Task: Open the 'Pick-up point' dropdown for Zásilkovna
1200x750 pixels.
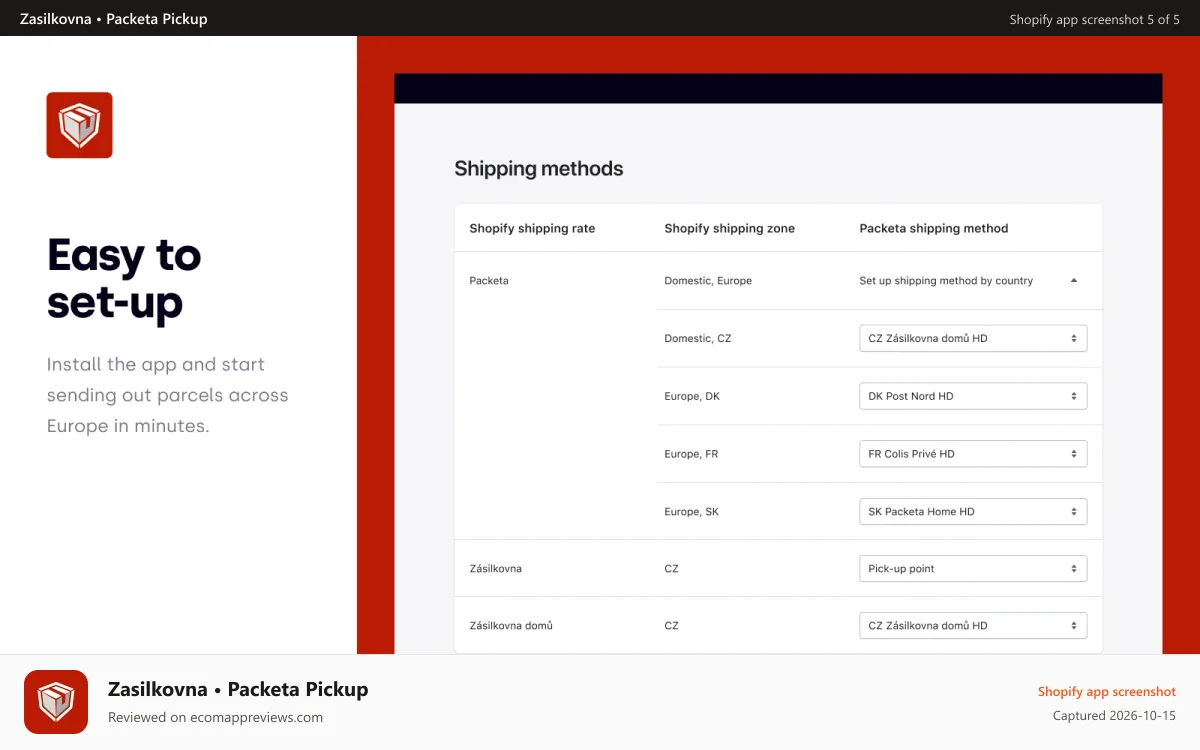Action: tap(973, 569)
